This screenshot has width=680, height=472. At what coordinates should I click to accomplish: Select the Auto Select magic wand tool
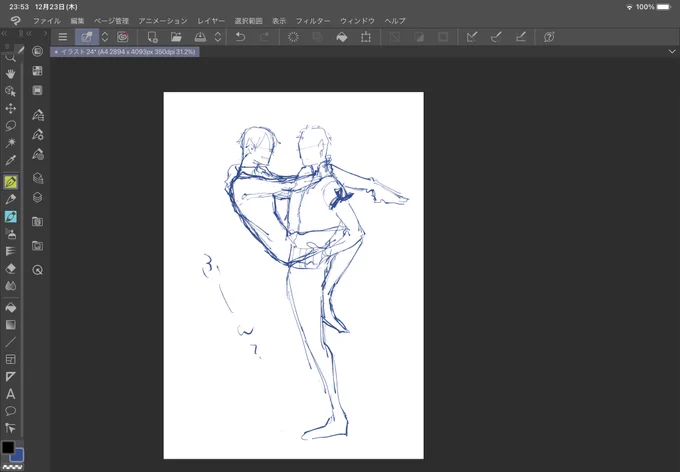coord(10,143)
